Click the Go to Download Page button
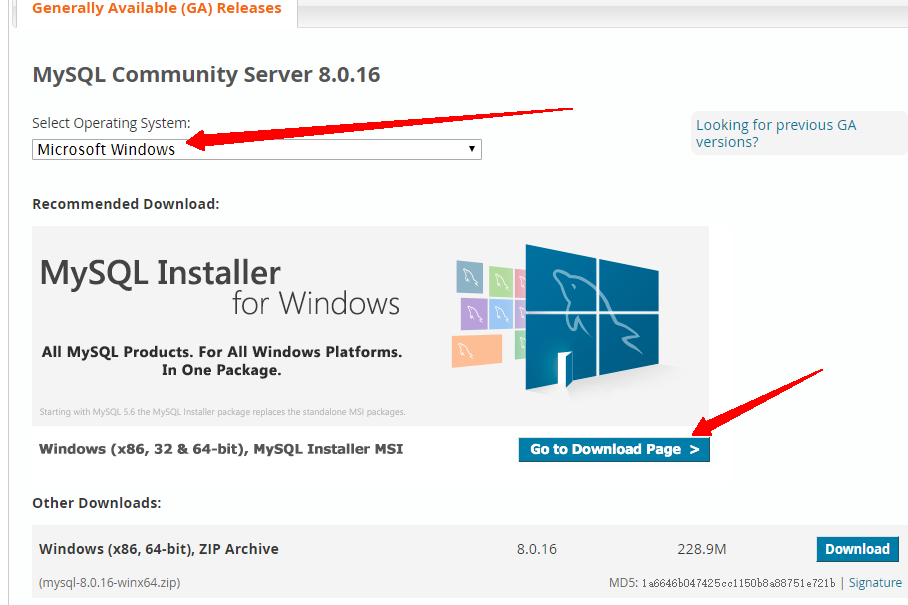Viewport: 908px width, 605px height. point(614,449)
